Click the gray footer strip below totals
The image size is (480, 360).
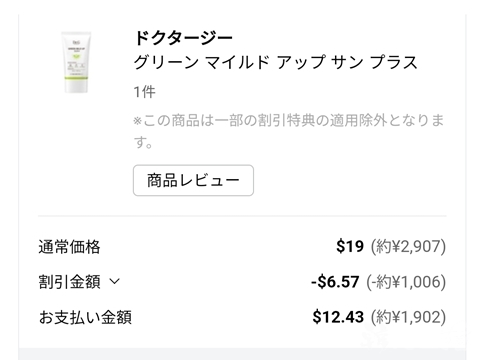[242, 354]
